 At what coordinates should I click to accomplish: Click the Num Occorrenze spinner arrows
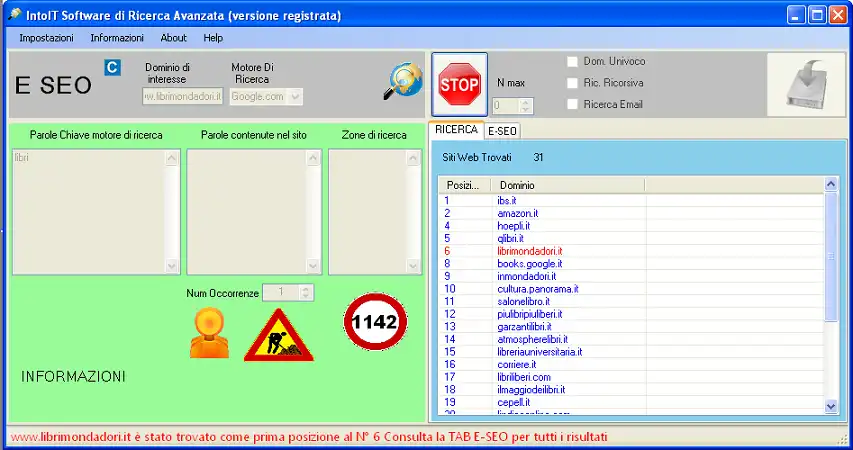click(x=306, y=293)
